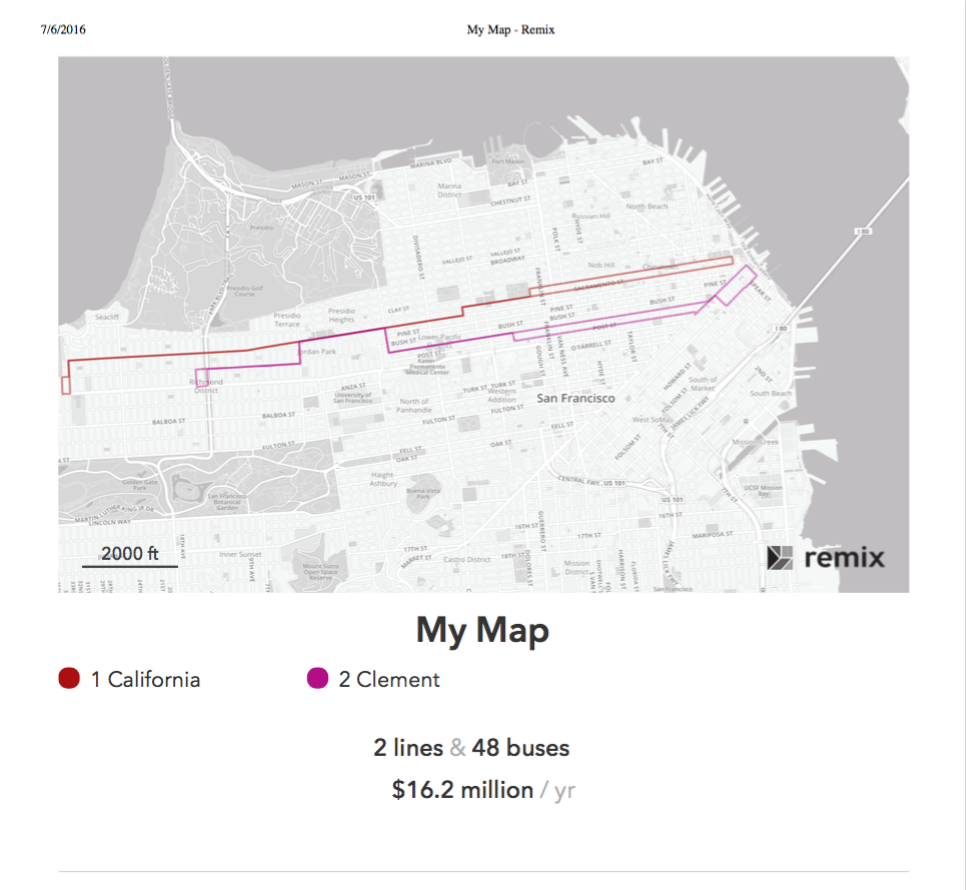
Task: Click the Golden Gate Park label
Action: (x=139, y=485)
